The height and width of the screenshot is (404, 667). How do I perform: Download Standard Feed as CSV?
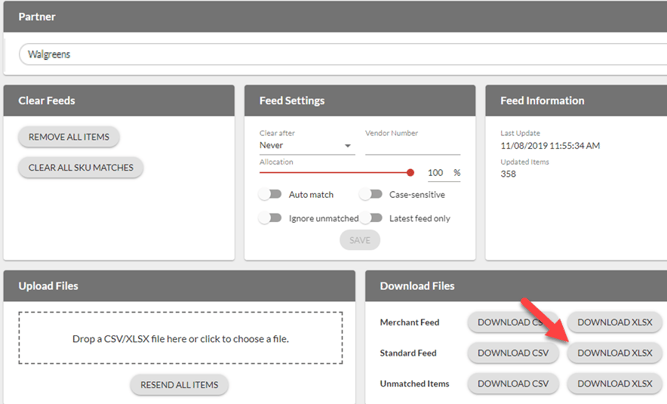(x=510, y=353)
